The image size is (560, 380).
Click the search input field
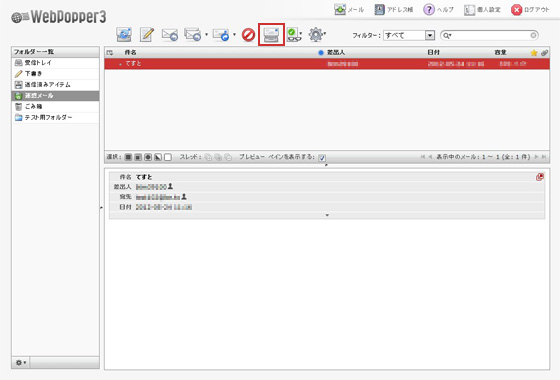click(489, 35)
